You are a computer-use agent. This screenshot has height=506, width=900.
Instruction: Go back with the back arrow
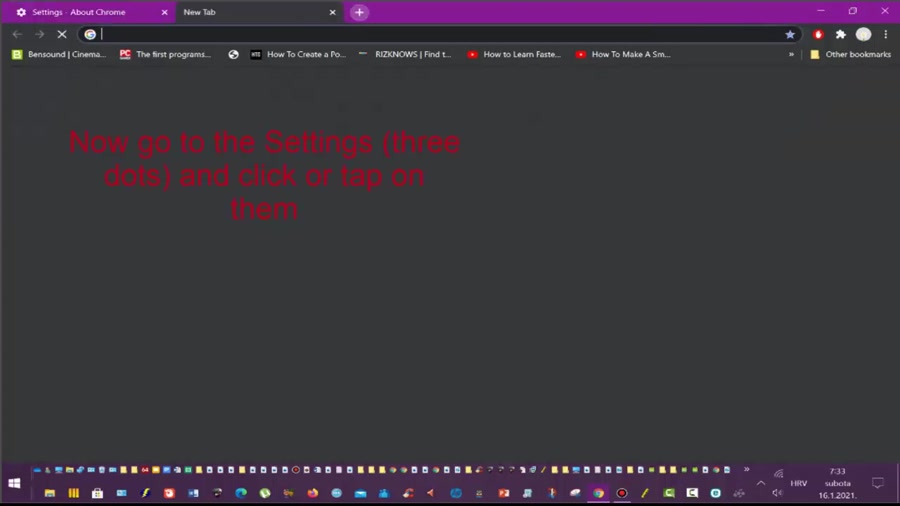tap(17, 34)
